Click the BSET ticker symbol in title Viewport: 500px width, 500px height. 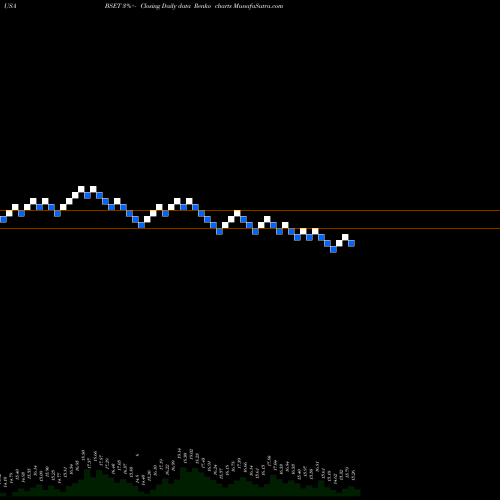[112, 6]
